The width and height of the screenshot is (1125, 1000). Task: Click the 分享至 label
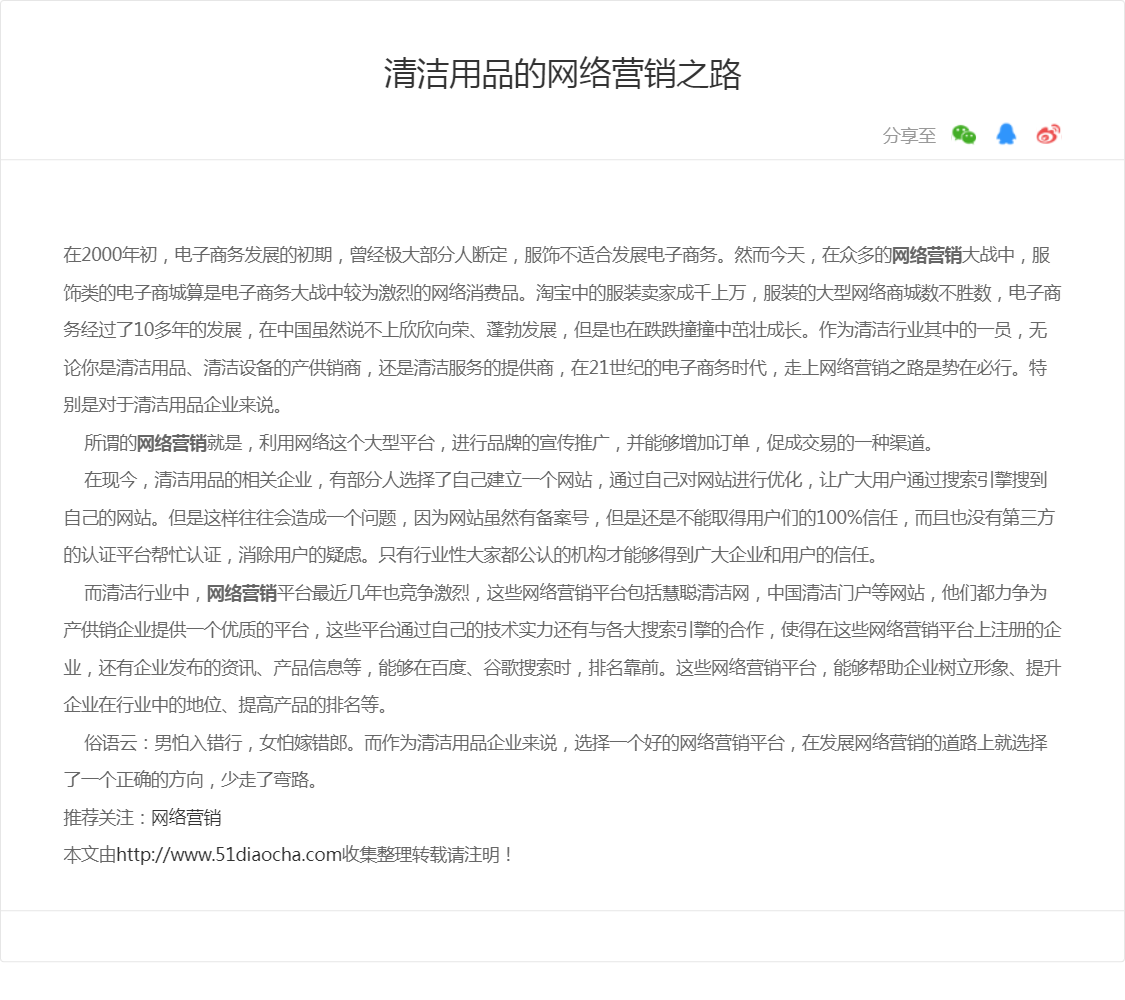pyautogui.click(x=909, y=136)
